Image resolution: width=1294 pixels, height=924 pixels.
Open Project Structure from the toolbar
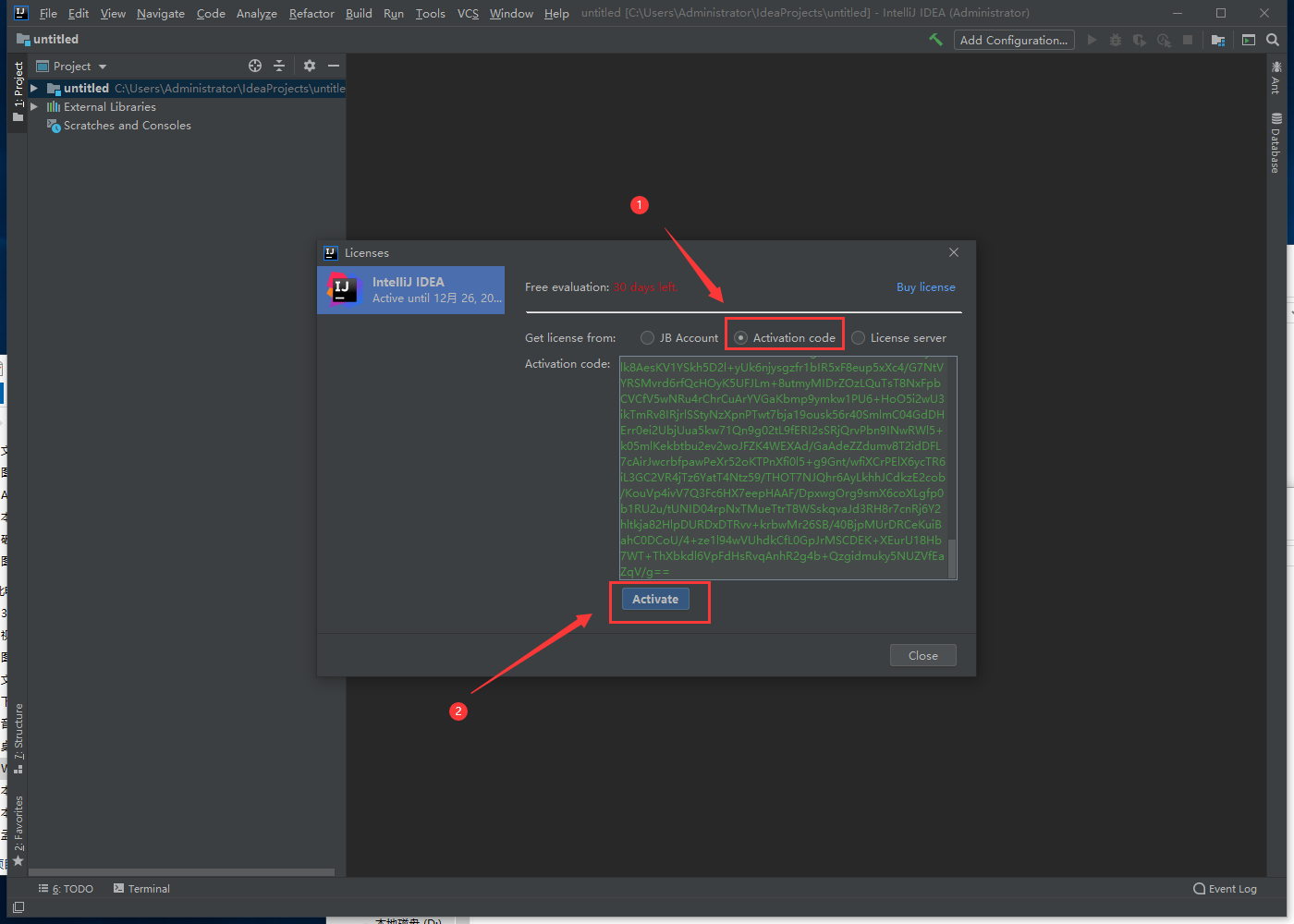point(1218,40)
